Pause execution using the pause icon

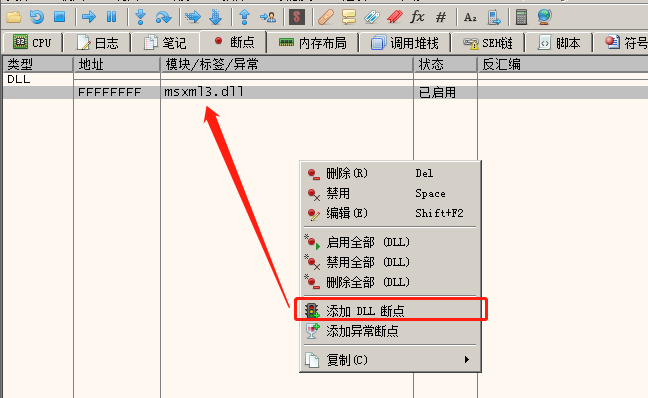[x=112, y=17]
